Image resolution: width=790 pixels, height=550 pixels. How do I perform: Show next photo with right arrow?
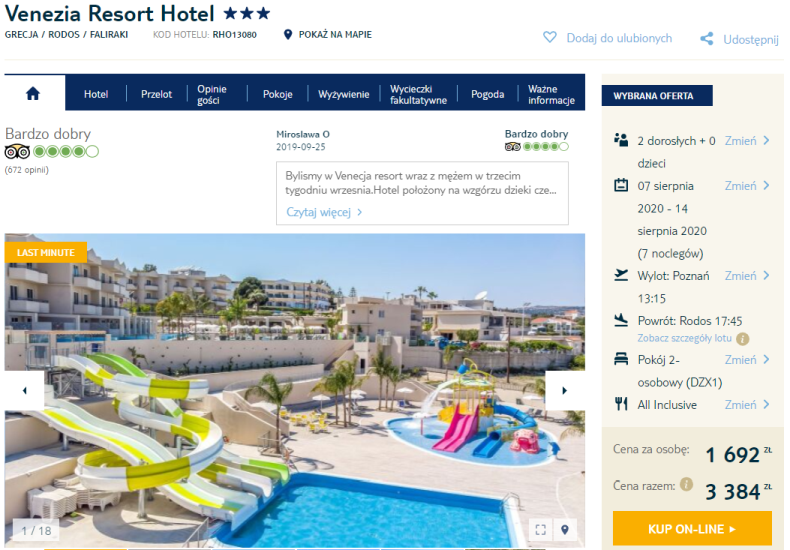coord(565,390)
